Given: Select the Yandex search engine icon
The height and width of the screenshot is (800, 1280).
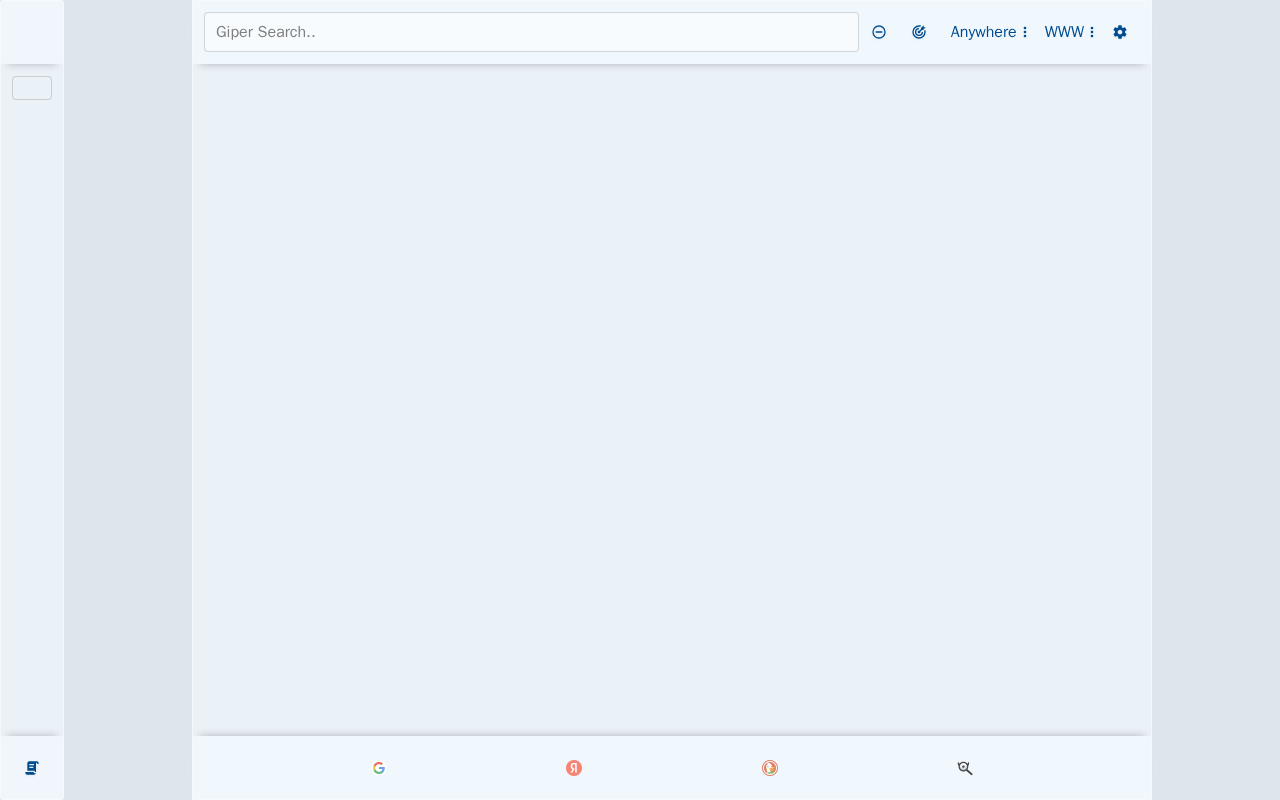Looking at the screenshot, I should (x=574, y=768).
